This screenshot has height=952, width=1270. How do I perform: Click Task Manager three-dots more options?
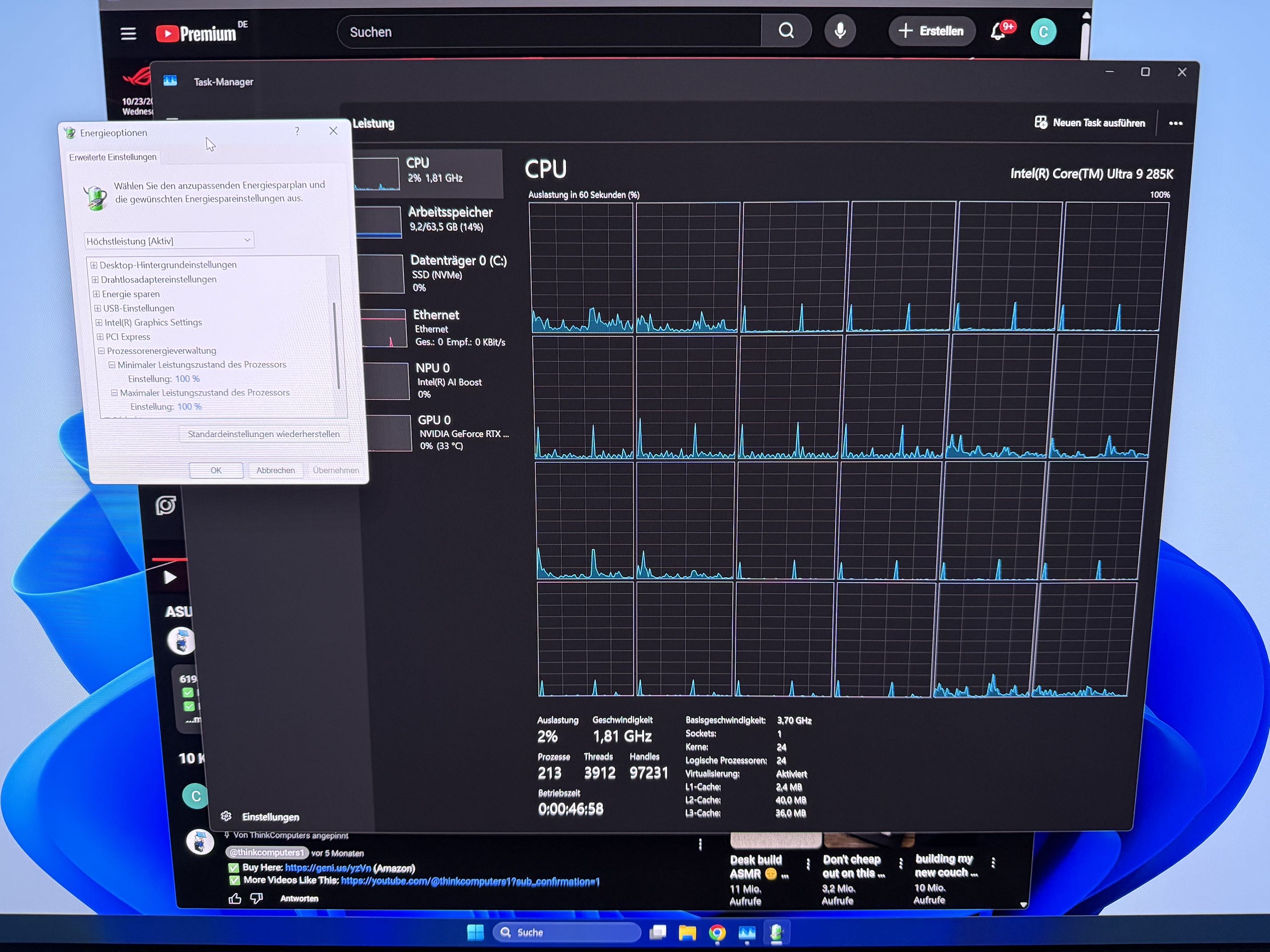pos(1175,124)
